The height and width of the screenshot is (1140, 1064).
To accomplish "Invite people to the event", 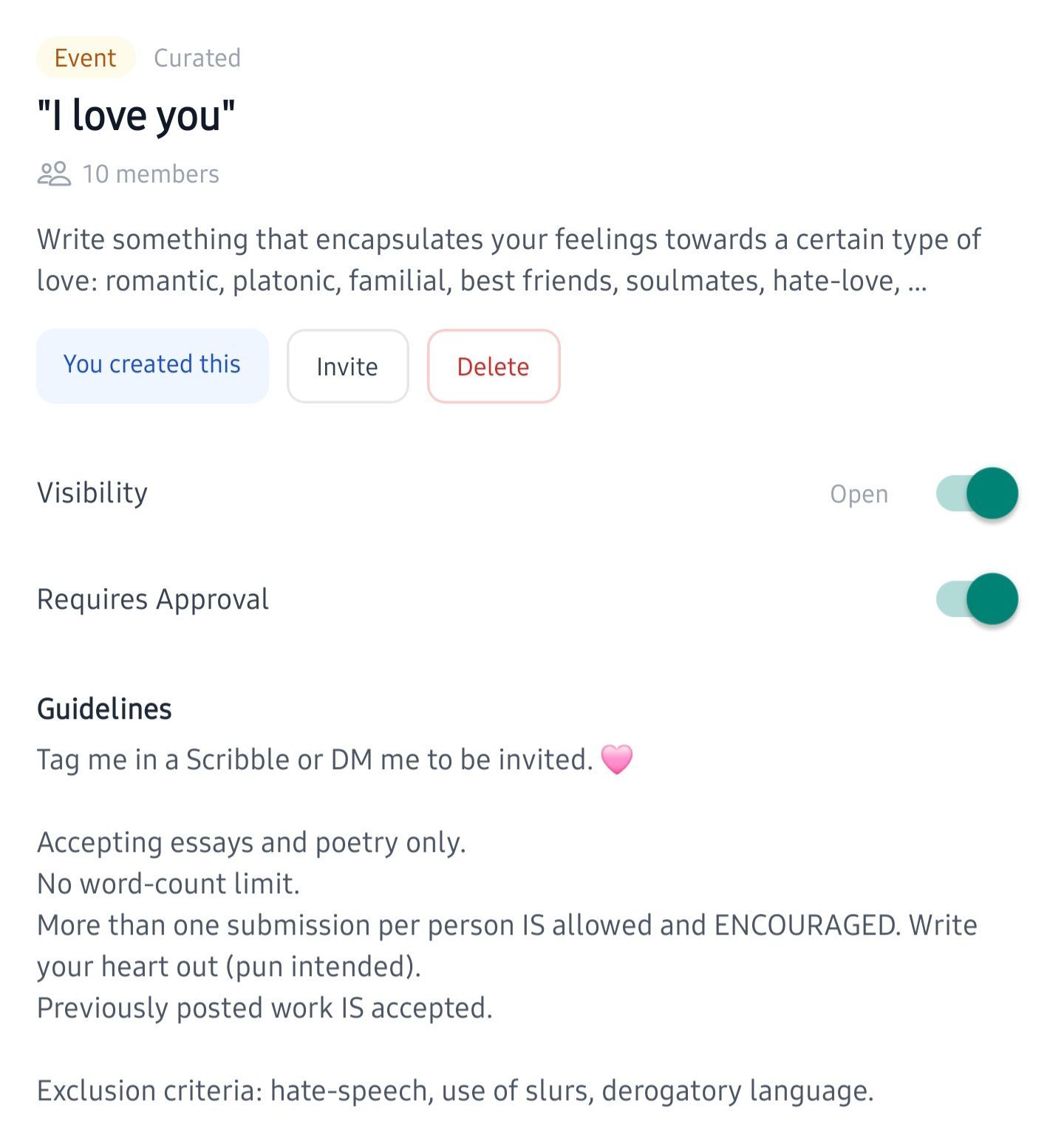I will [x=347, y=366].
